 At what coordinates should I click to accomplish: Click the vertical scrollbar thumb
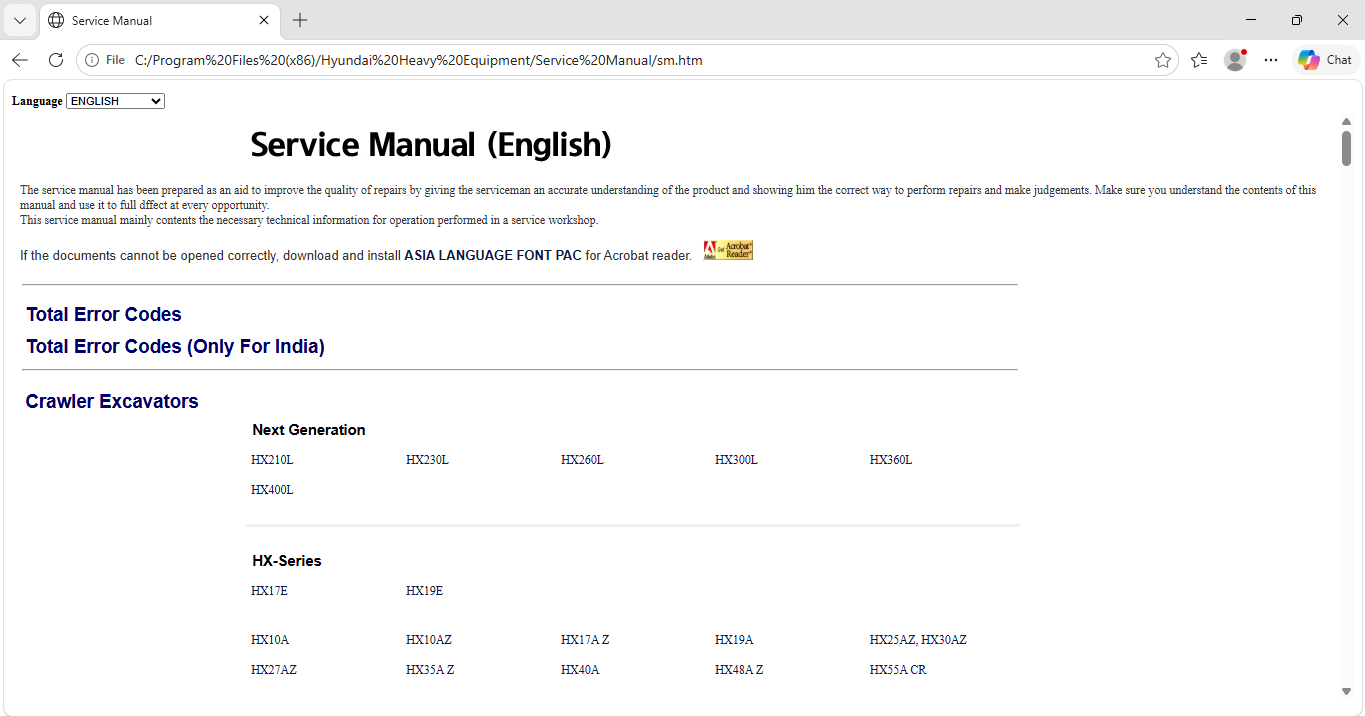coord(1346,148)
